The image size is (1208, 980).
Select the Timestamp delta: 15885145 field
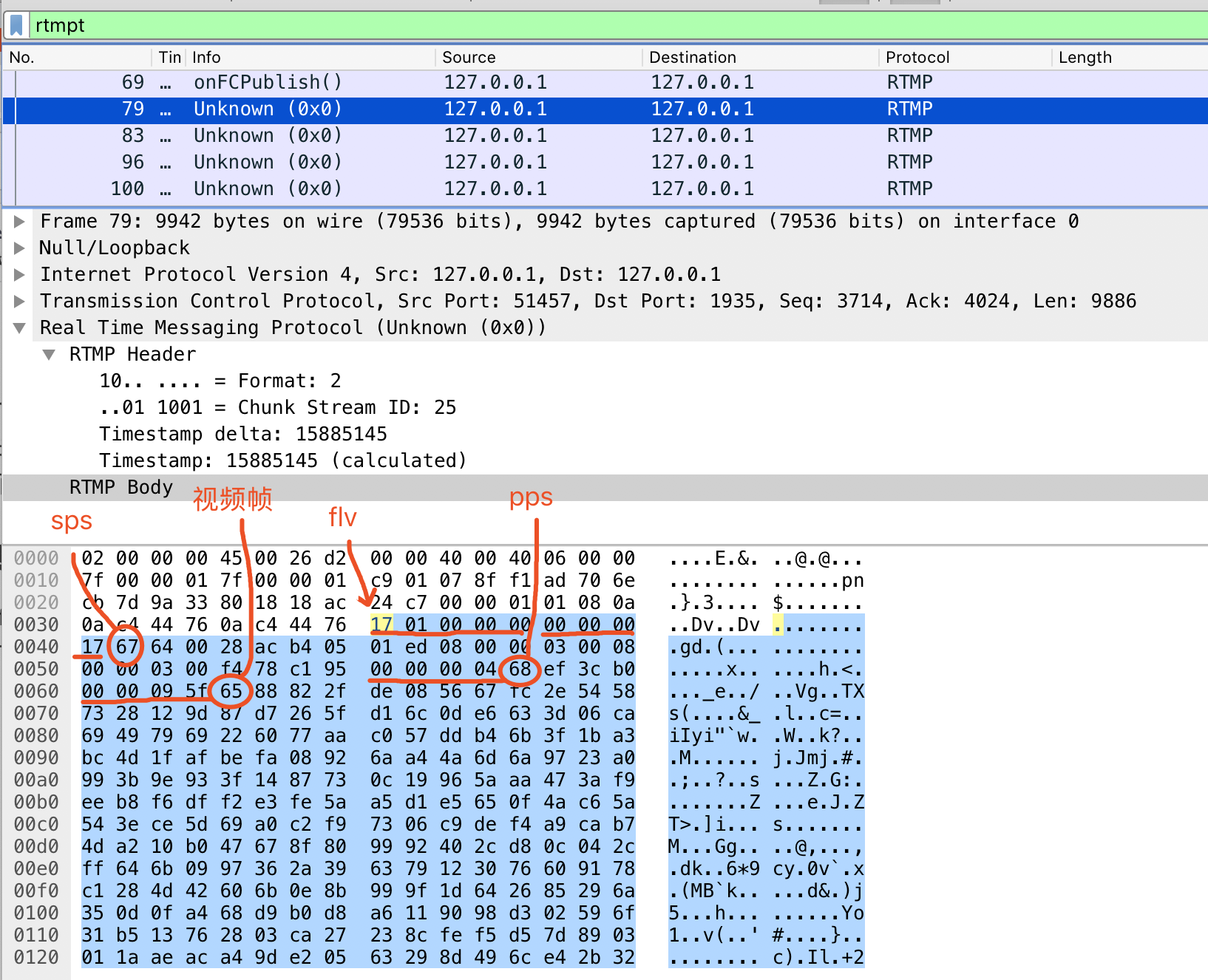coord(243,434)
